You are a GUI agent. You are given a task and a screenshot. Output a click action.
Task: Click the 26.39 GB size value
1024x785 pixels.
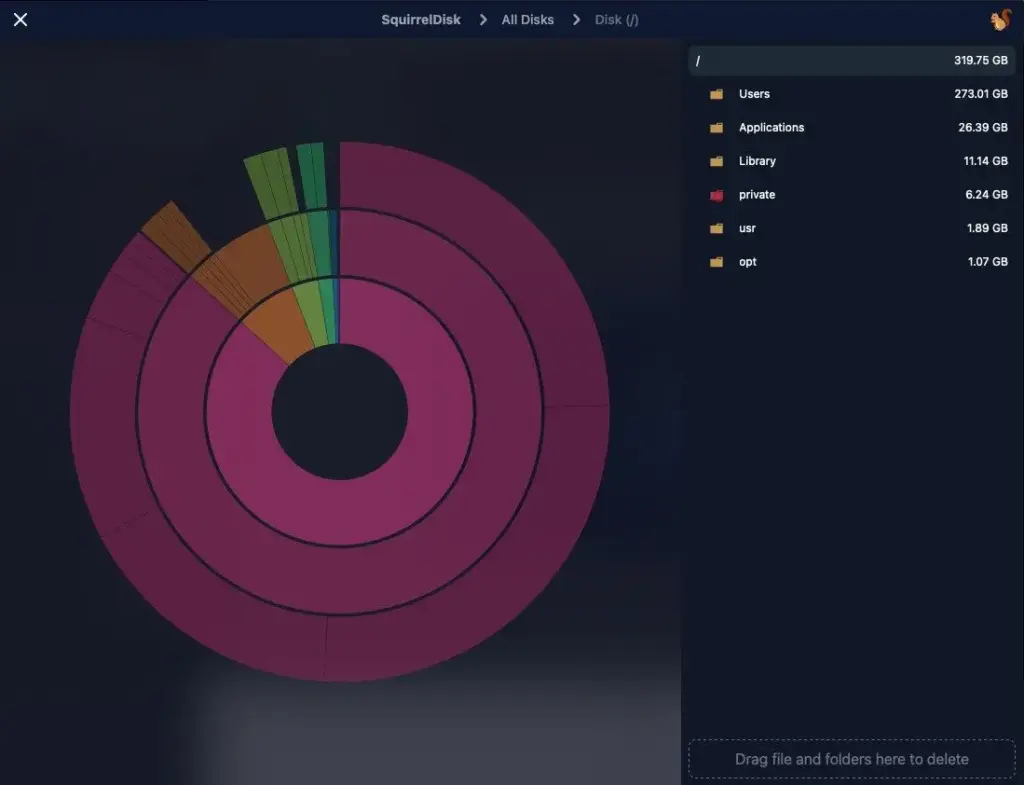(982, 127)
